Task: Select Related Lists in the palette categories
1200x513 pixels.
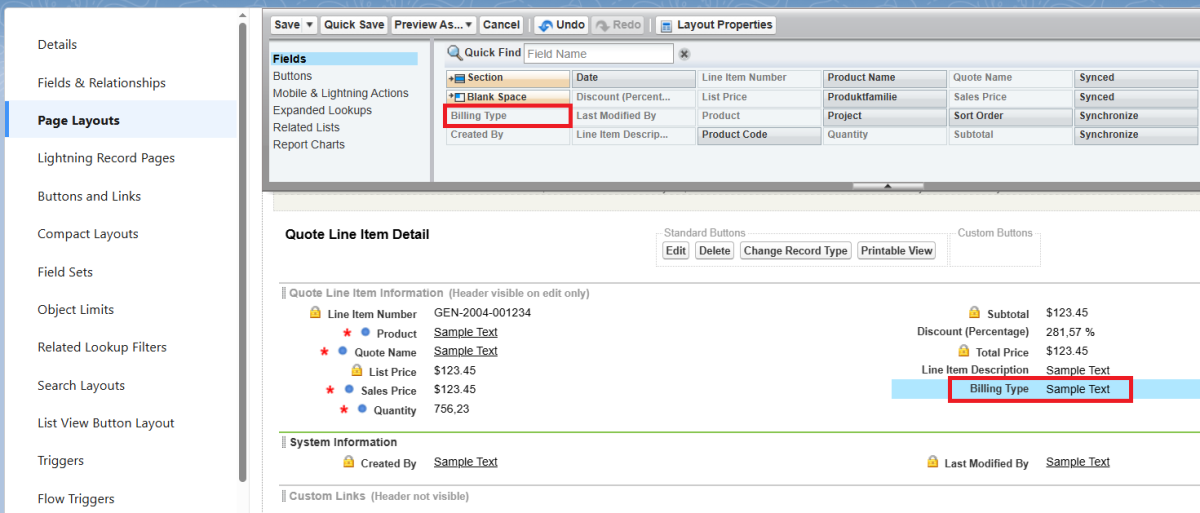Action: [x=306, y=128]
